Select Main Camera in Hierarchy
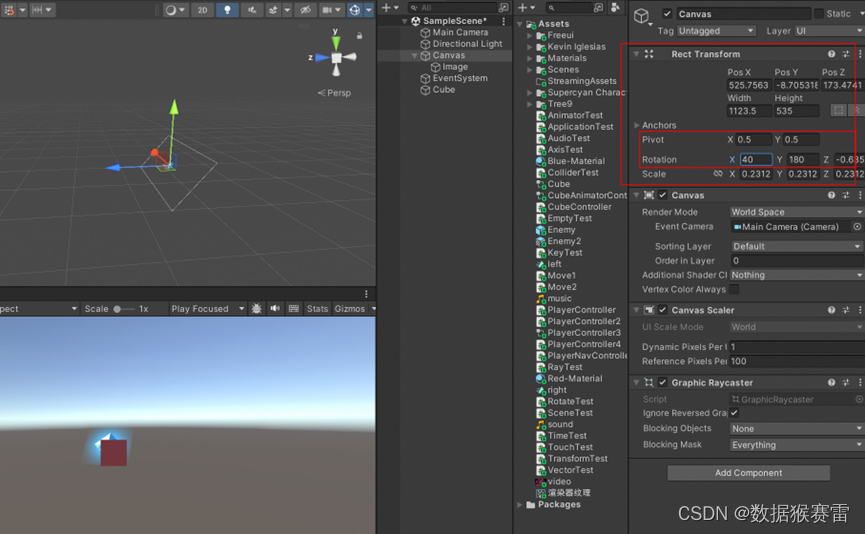This screenshot has height=534, width=865. (460, 32)
